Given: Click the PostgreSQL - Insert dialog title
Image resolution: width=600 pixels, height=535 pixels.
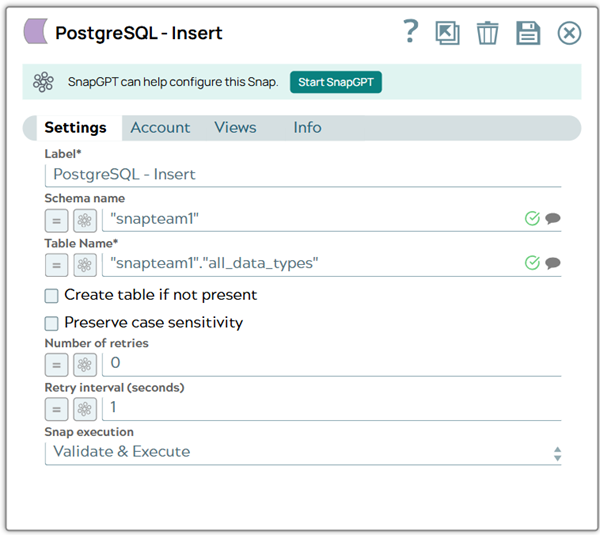Looking at the screenshot, I should point(139,33).
